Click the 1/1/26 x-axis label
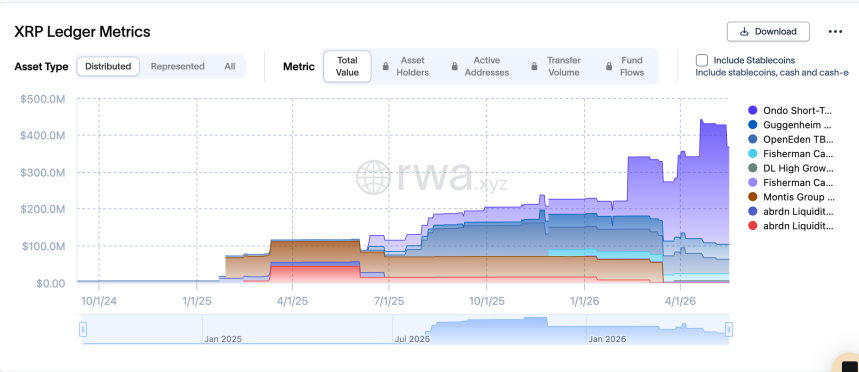859x372 pixels. (x=584, y=301)
